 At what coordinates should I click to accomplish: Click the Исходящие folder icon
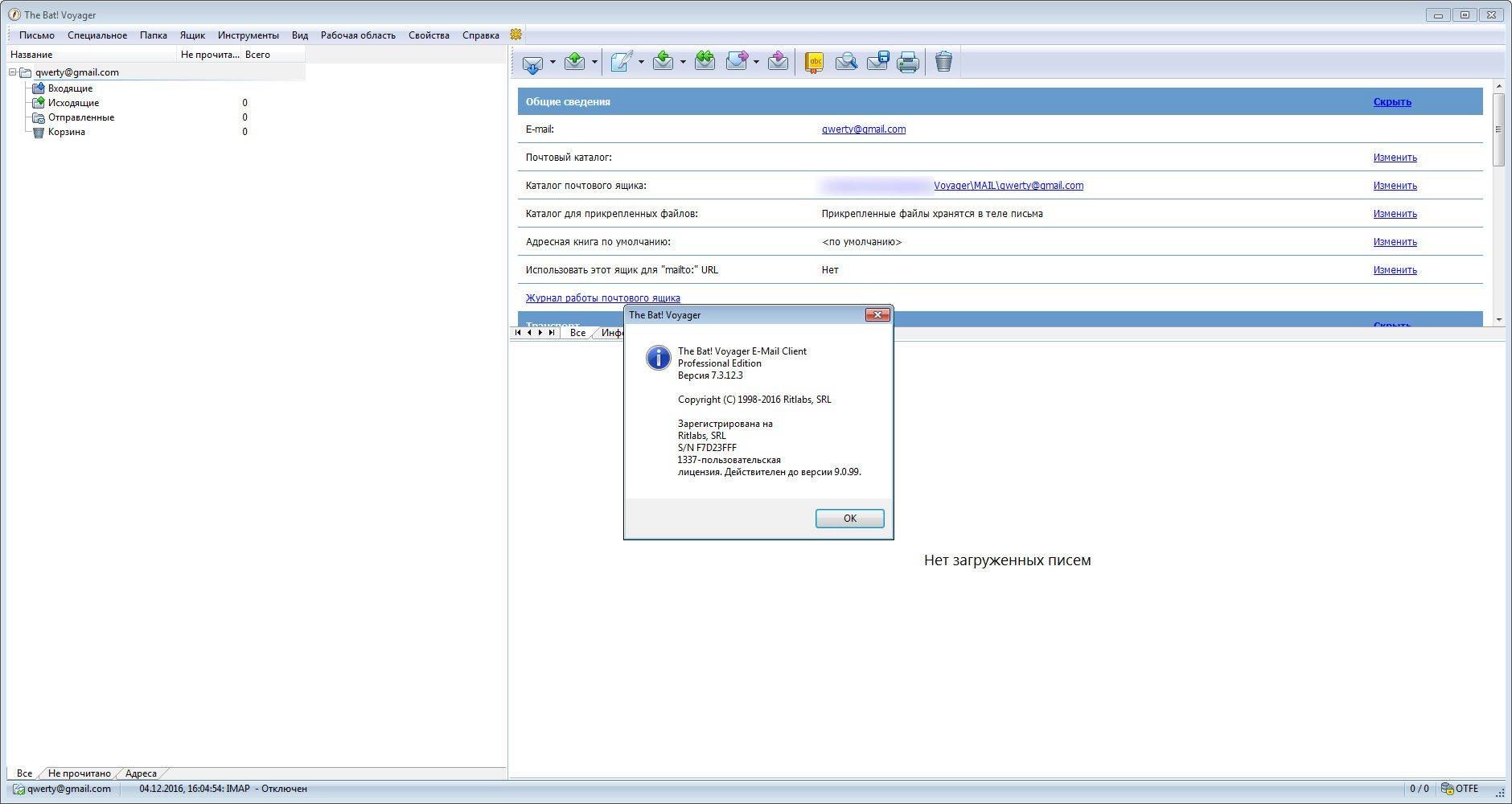click(38, 103)
